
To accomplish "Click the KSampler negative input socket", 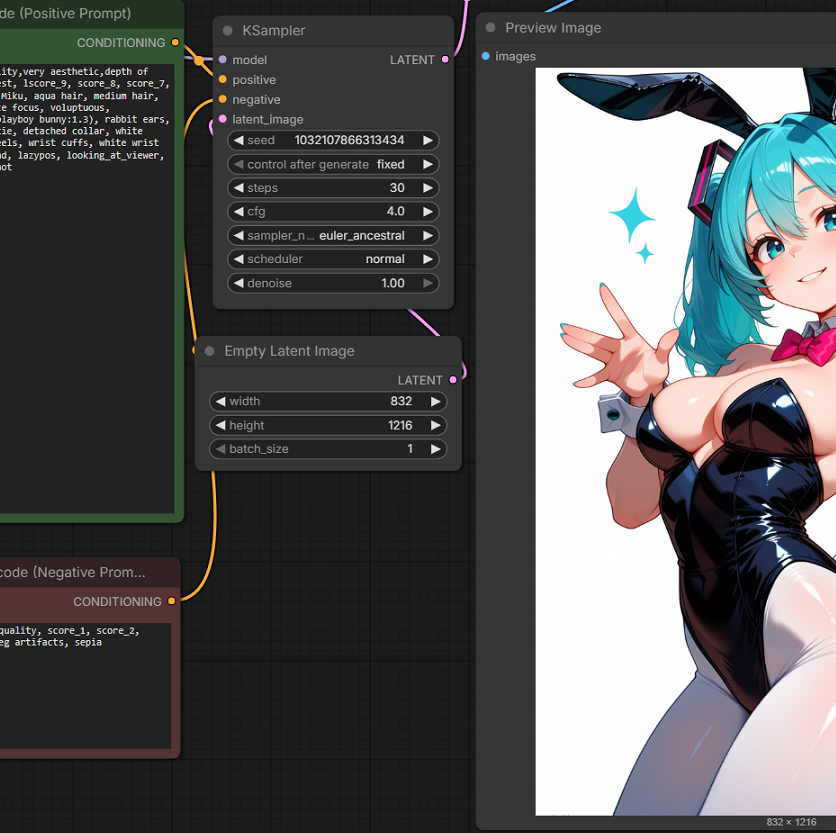I will click(x=222, y=100).
